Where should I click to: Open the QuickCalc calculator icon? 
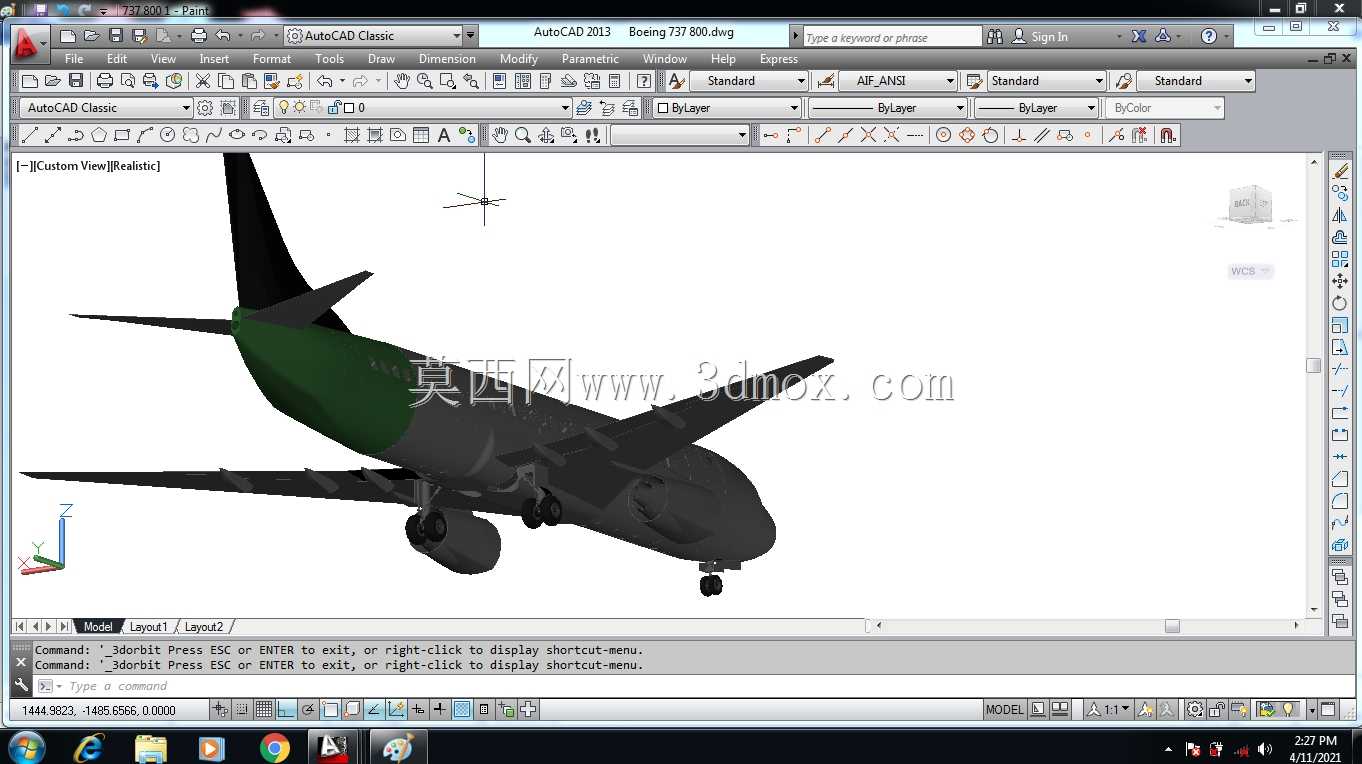[x=615, y=81]
